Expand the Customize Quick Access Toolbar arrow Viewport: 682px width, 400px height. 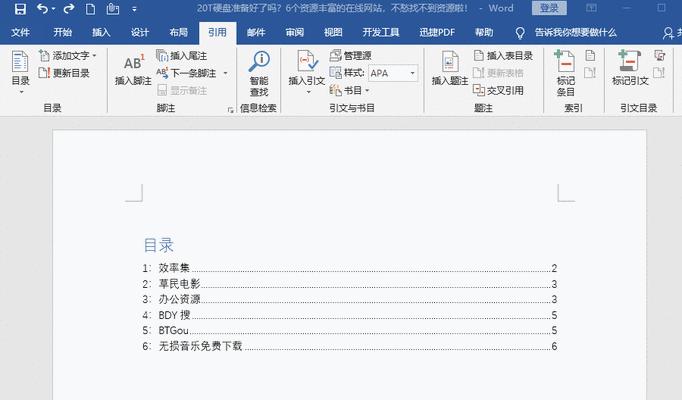(x=134, y=9)
